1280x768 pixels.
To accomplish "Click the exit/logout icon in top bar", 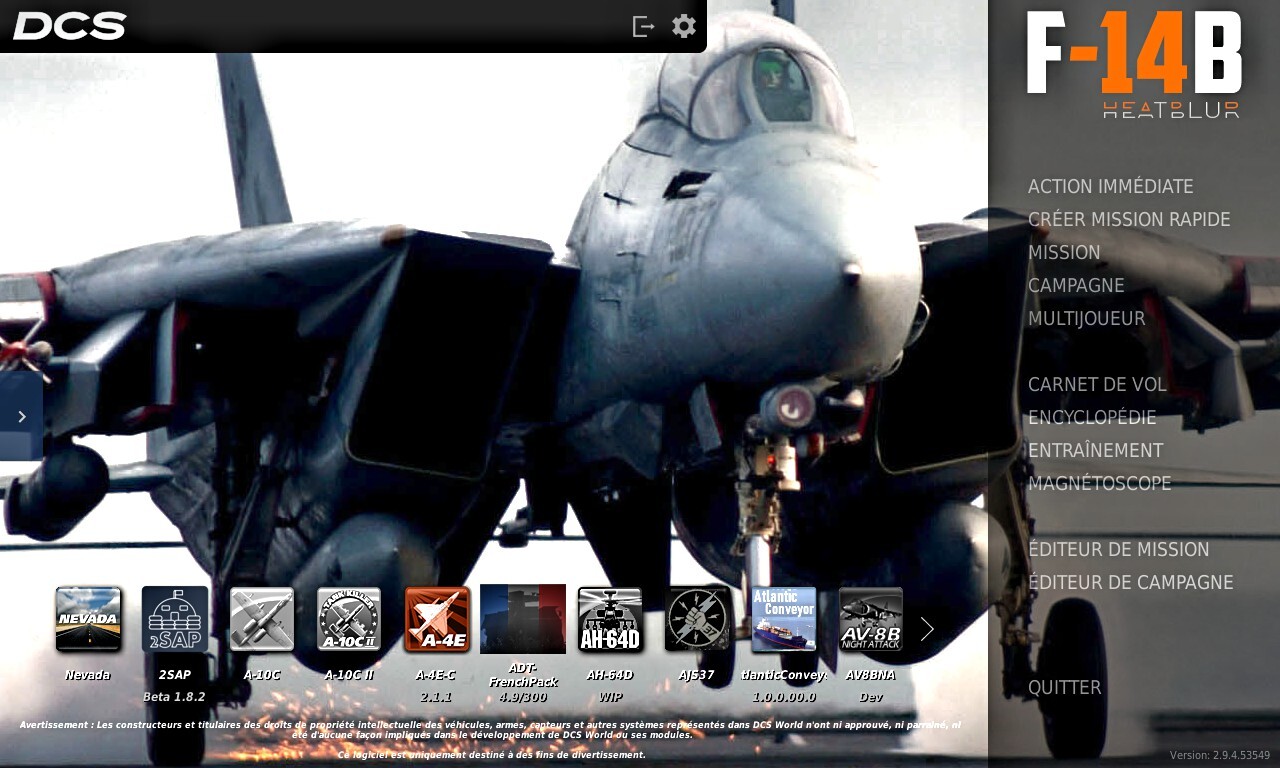I will (643, 26).
